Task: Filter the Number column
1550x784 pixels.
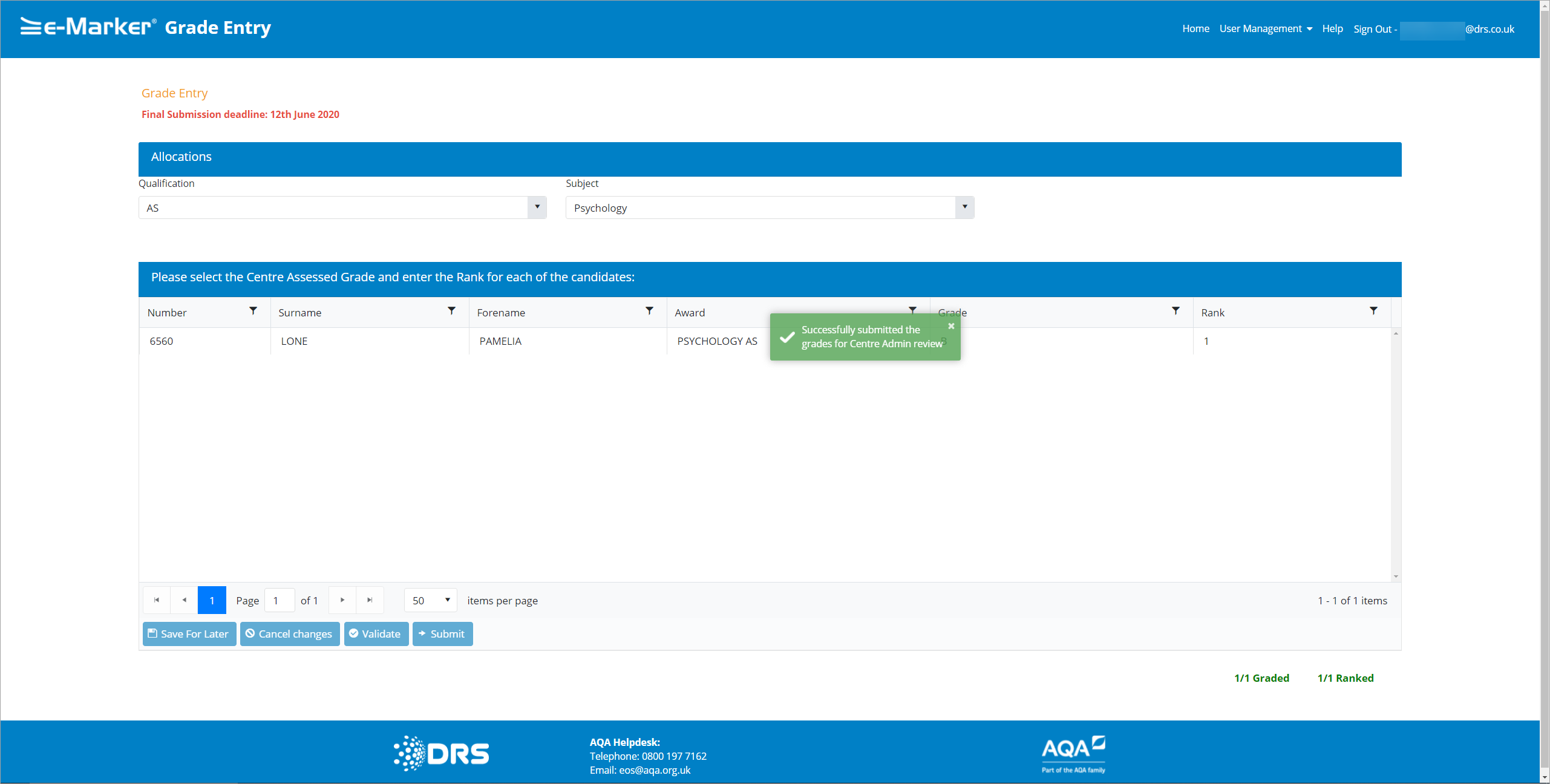Action: point(253,311)
